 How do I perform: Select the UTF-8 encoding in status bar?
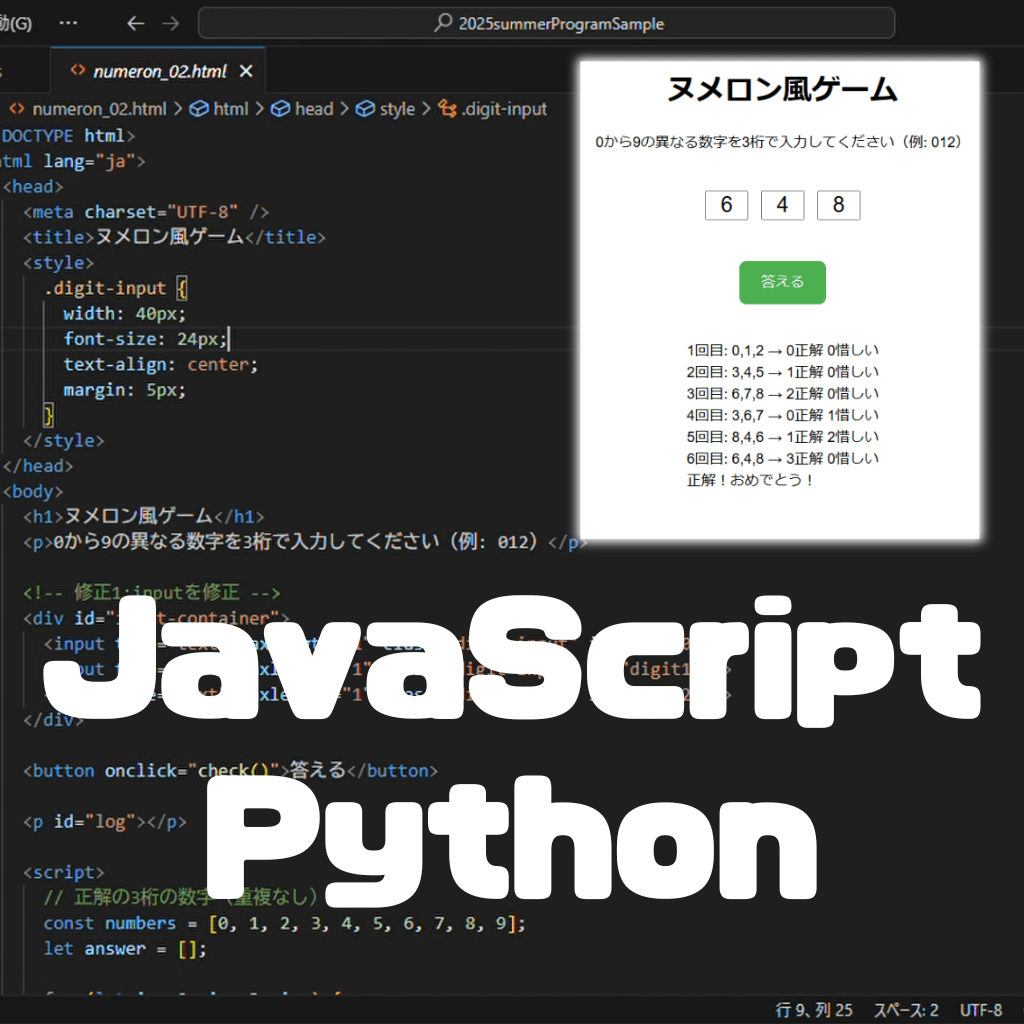[981, 1010]
